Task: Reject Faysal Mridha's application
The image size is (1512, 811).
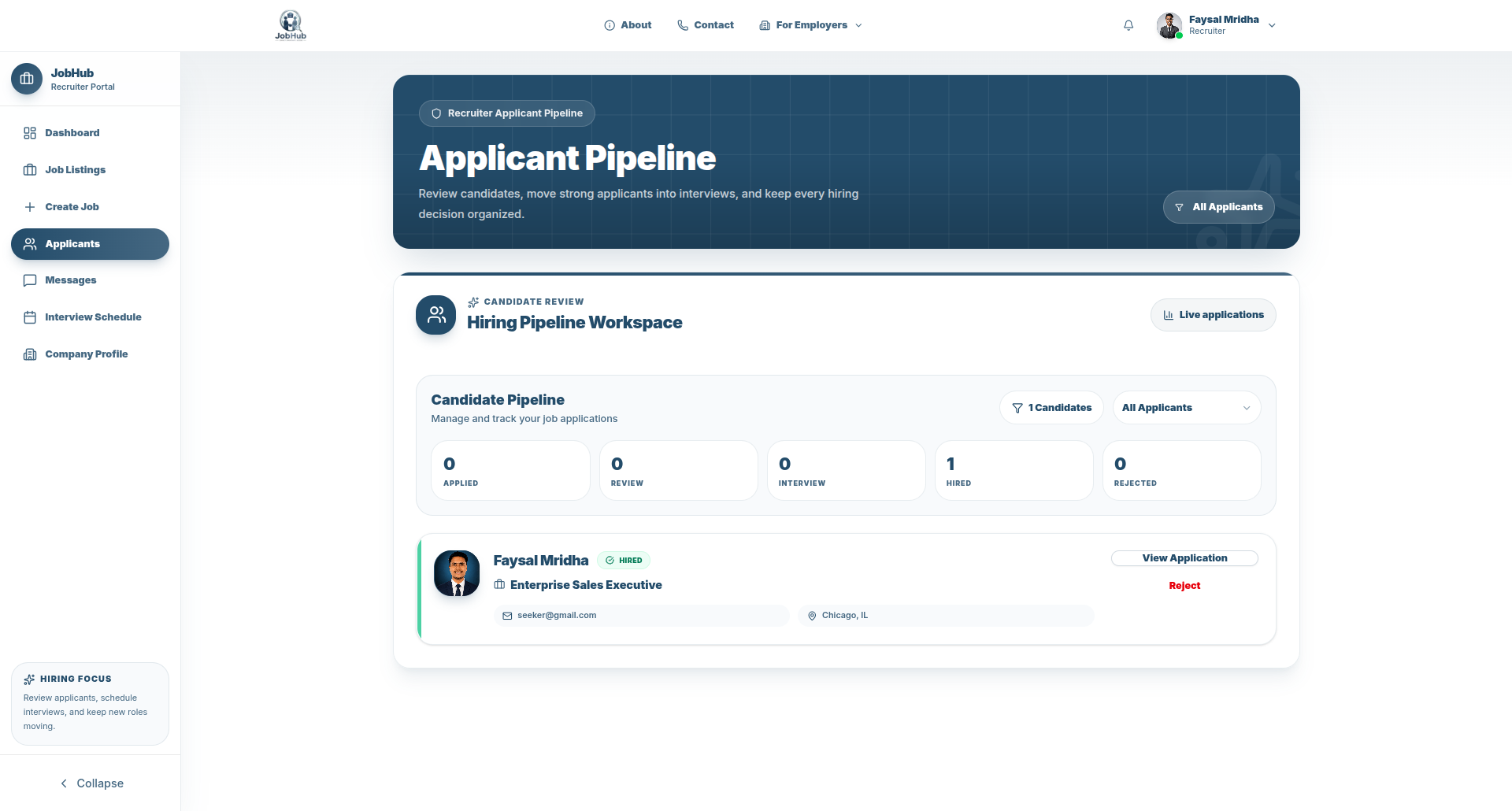Action: (1184, 586)
